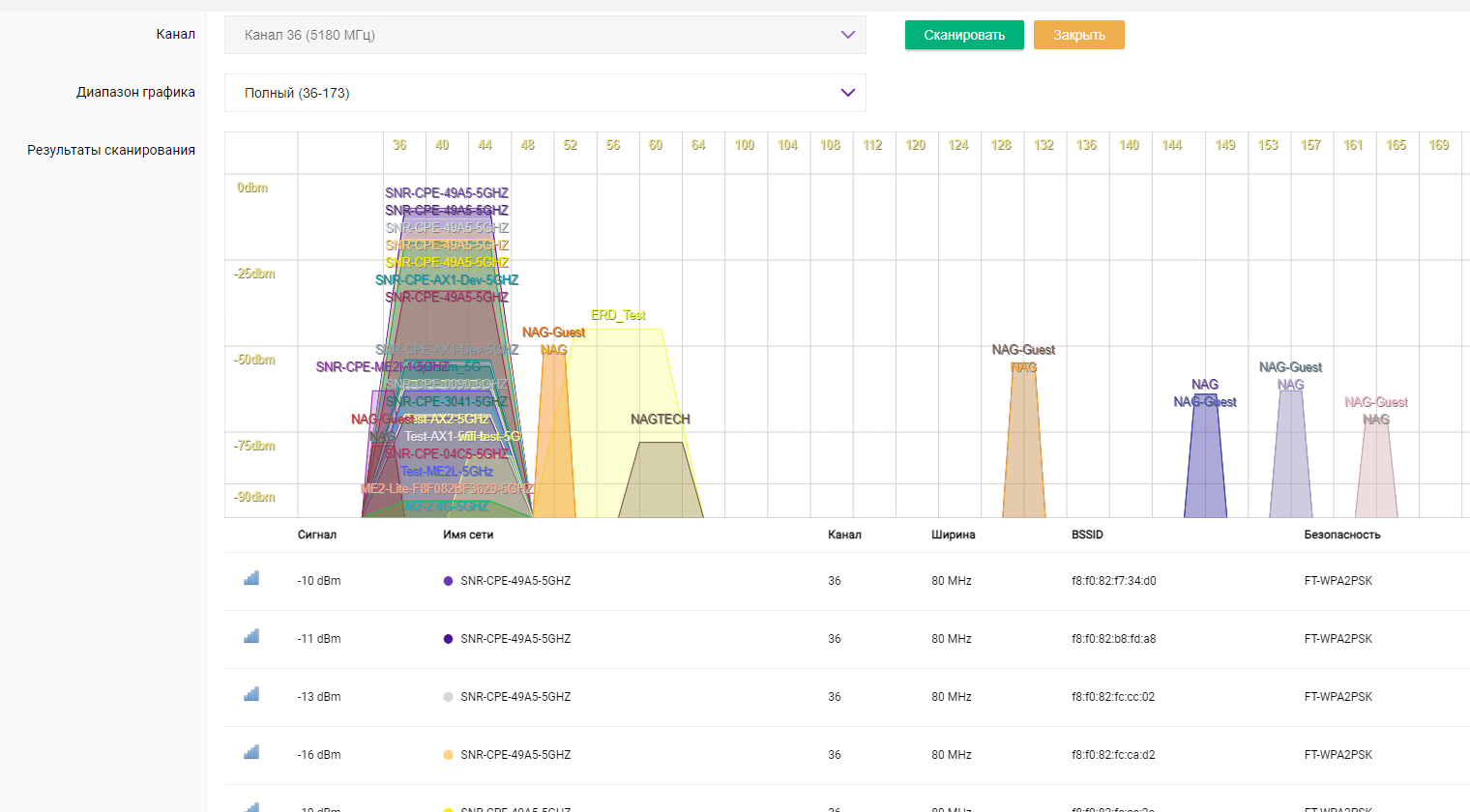The height and width of the screenshot is (812, 1470).
Task: Click signal bars icon for -13 dBm row
Action: [x=251, y=694]
